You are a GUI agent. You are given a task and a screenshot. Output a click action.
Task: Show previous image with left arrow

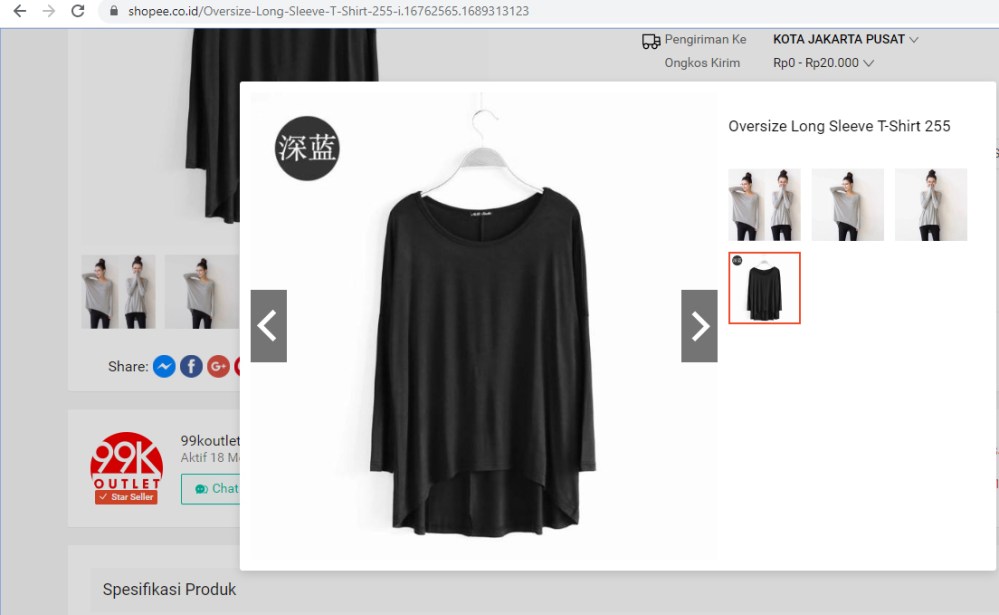click(x=268, y=326)
